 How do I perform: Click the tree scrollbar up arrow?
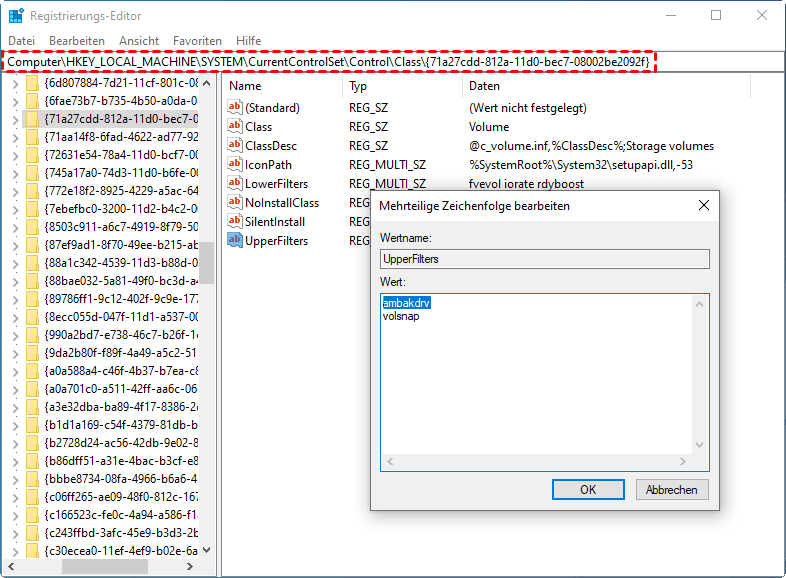point(207,83)
